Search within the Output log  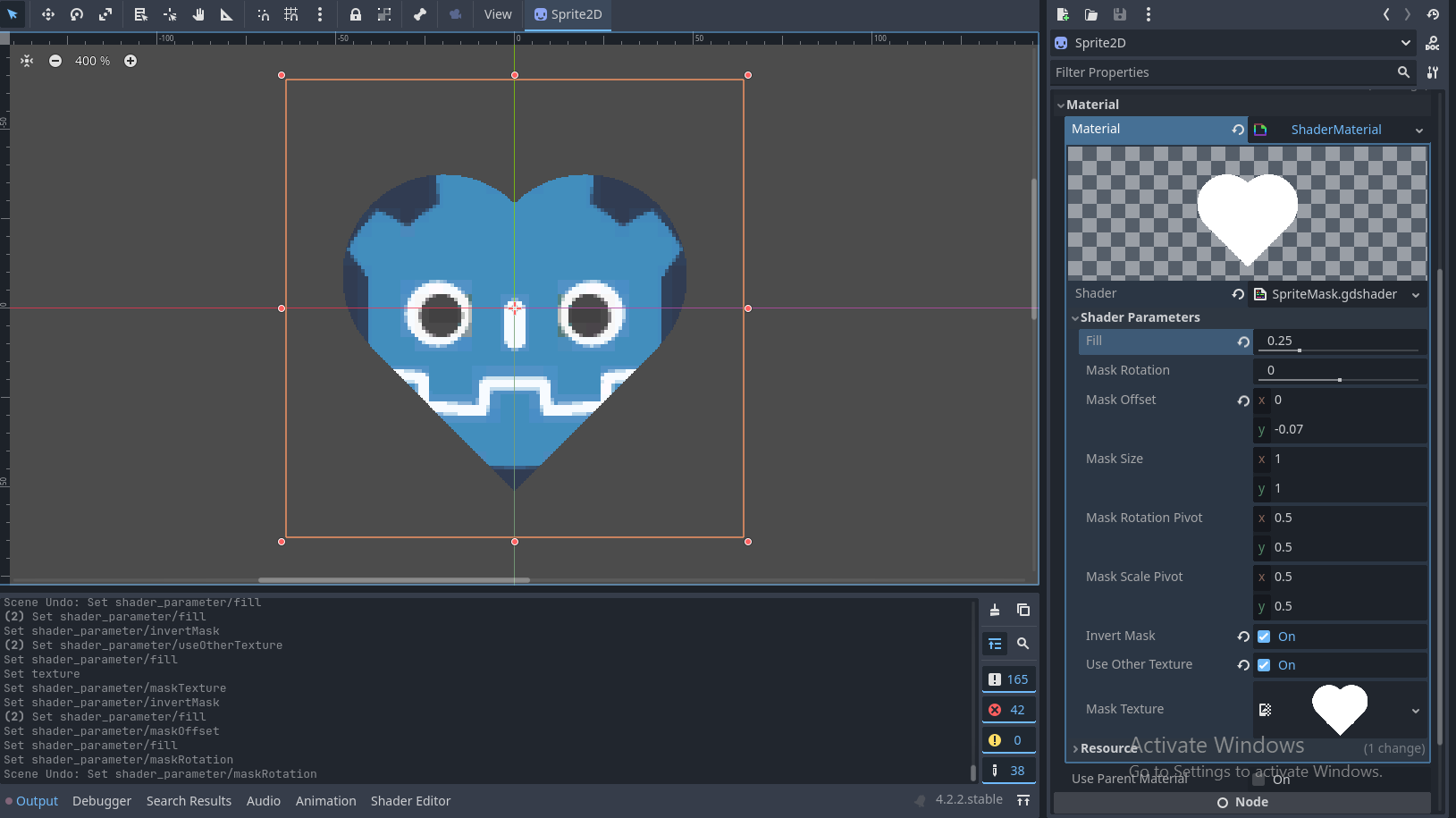(x=1023, y=644)
